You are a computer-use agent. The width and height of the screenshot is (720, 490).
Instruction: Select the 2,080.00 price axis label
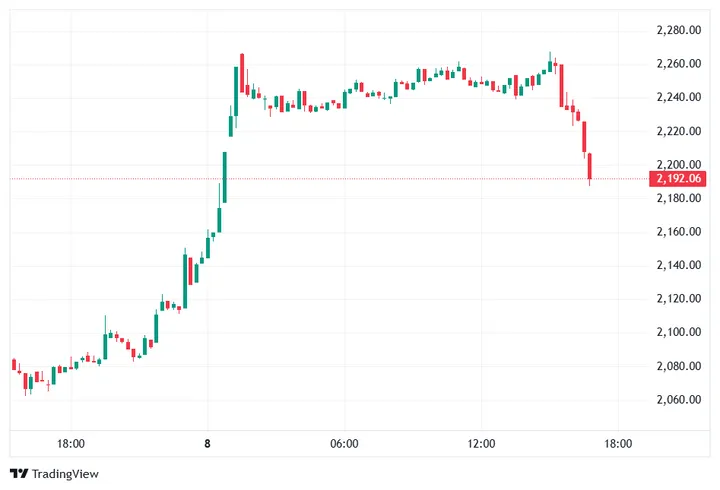pos(680,366)
